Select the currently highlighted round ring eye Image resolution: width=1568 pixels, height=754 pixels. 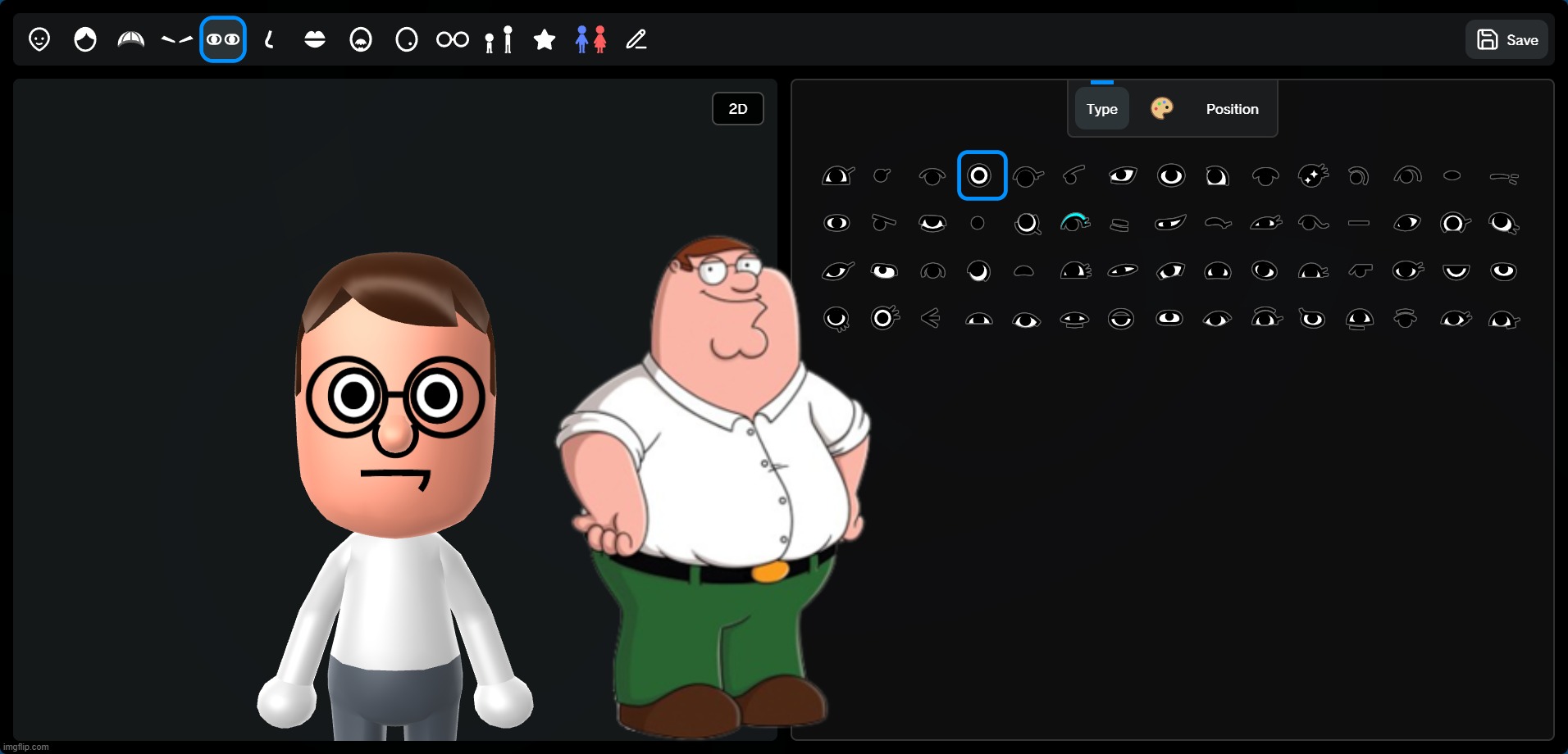point(982,175)
